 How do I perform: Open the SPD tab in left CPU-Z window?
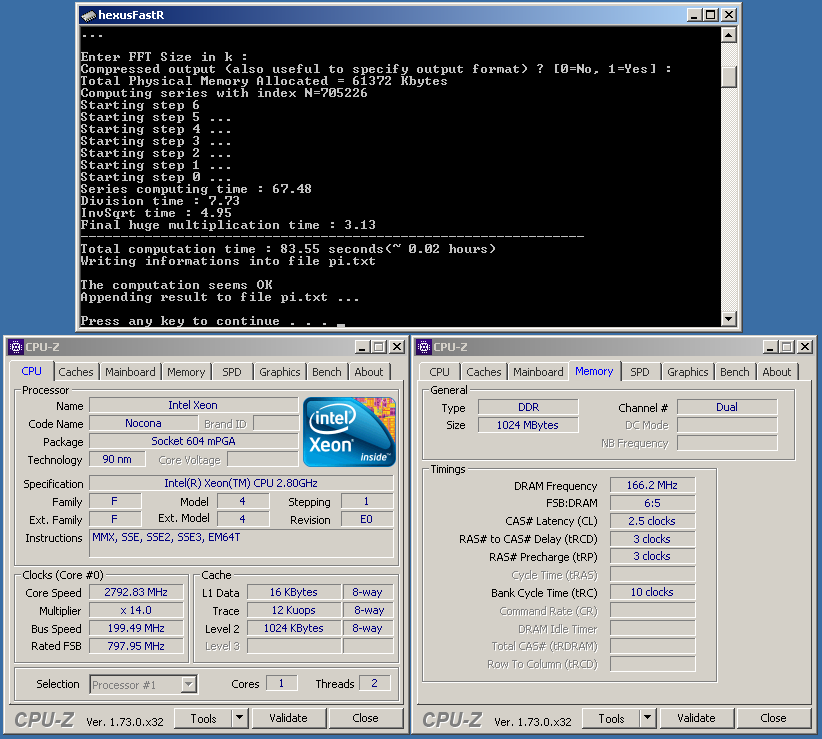[232, 372]
